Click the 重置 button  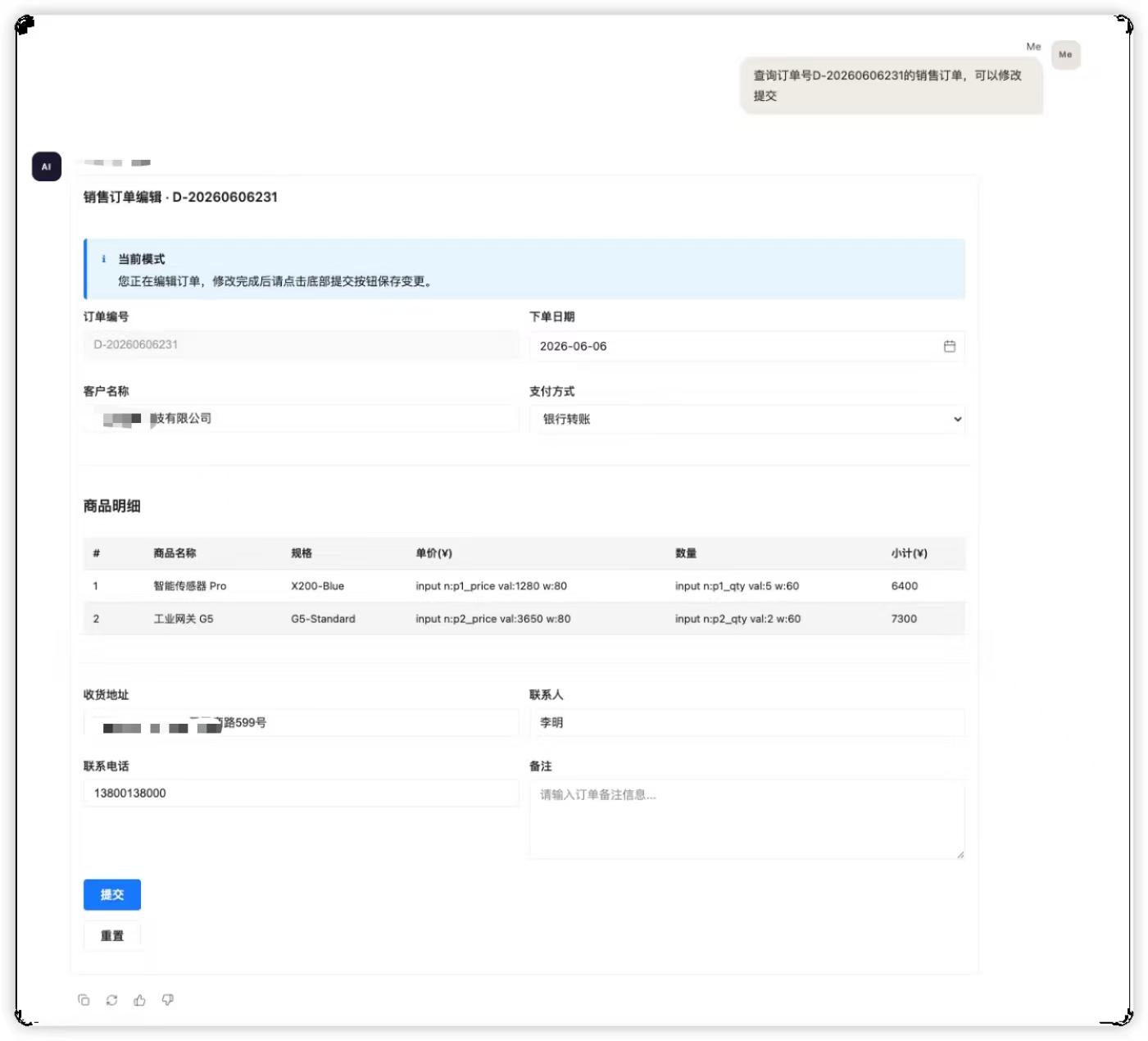[x=112, y=935]
